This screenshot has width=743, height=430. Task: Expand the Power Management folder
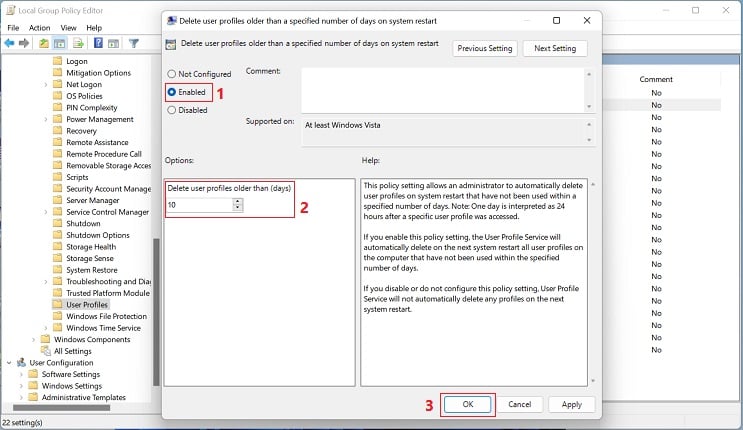pyautogui.click(x=46, y=119)
